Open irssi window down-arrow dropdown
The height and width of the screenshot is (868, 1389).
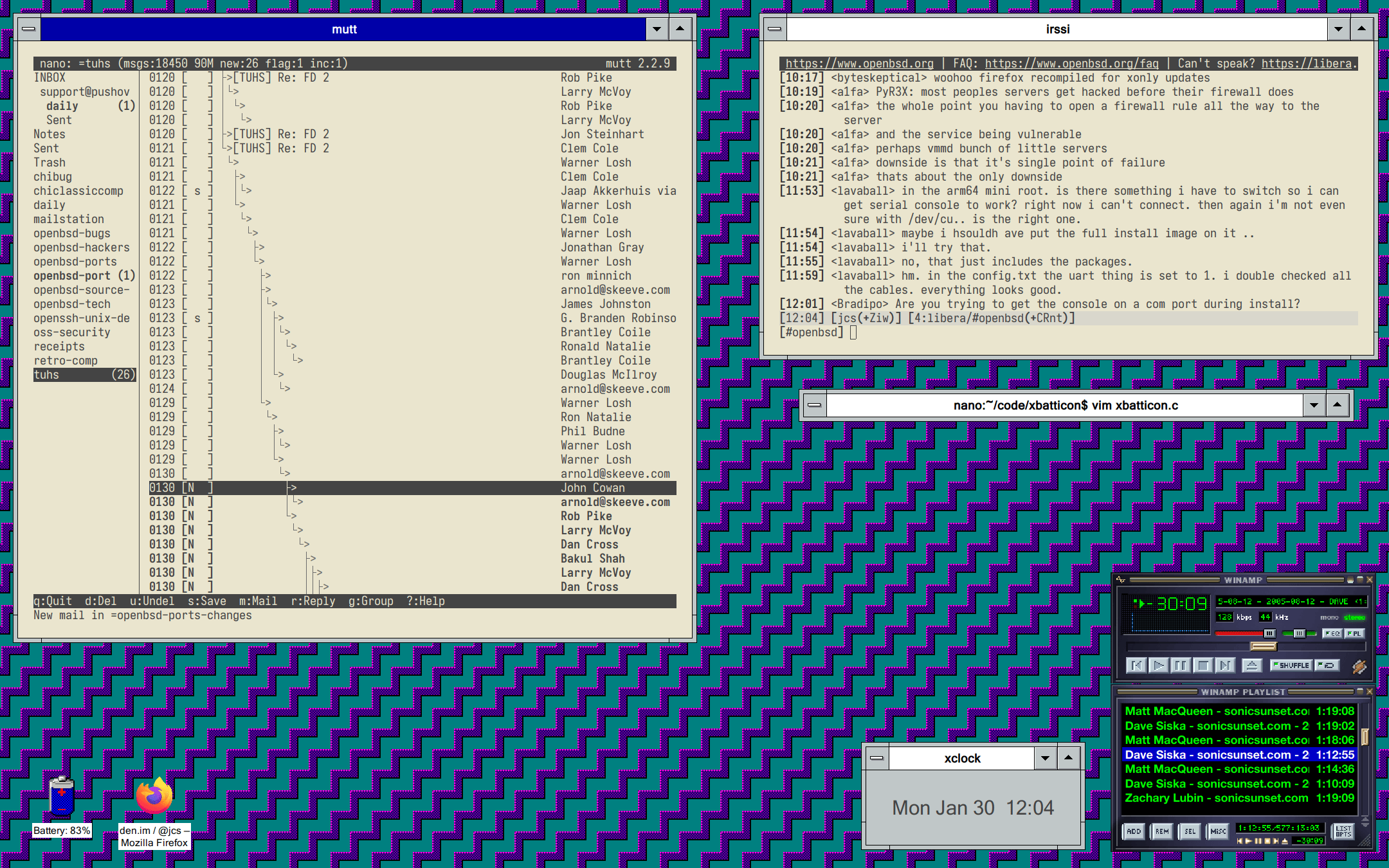tap(1338, 29)
